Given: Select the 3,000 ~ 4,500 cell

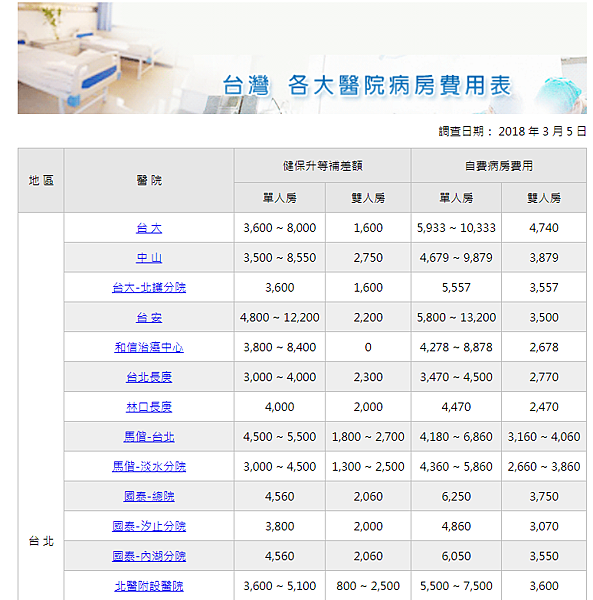Looking at the screenshot, I should [280, 467].
